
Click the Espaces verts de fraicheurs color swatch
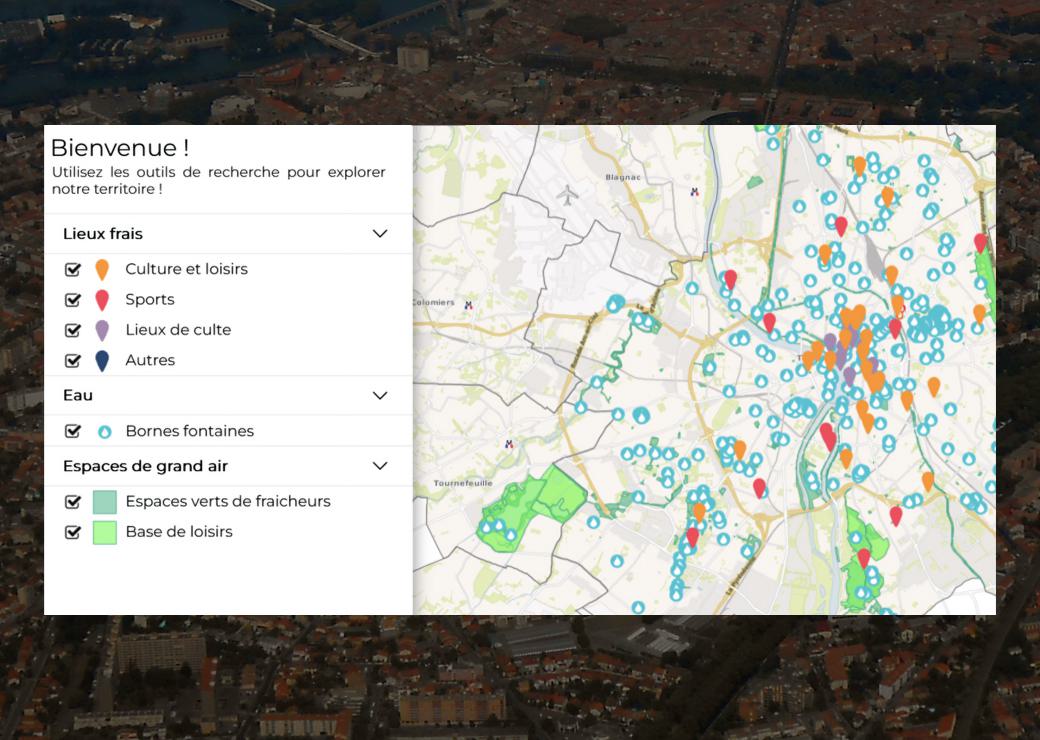click(x=105, y=502)
